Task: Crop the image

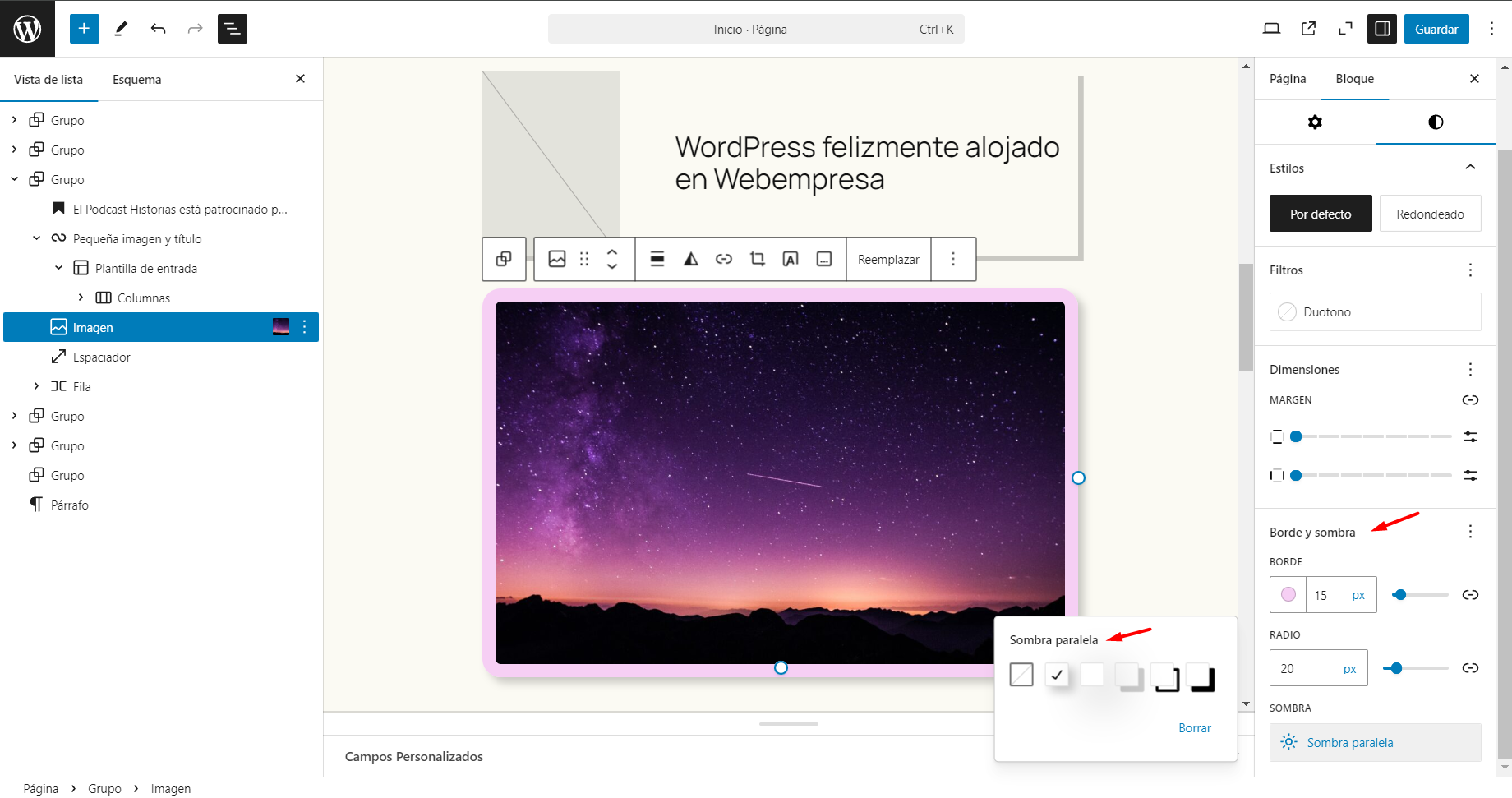Action: 758,260
